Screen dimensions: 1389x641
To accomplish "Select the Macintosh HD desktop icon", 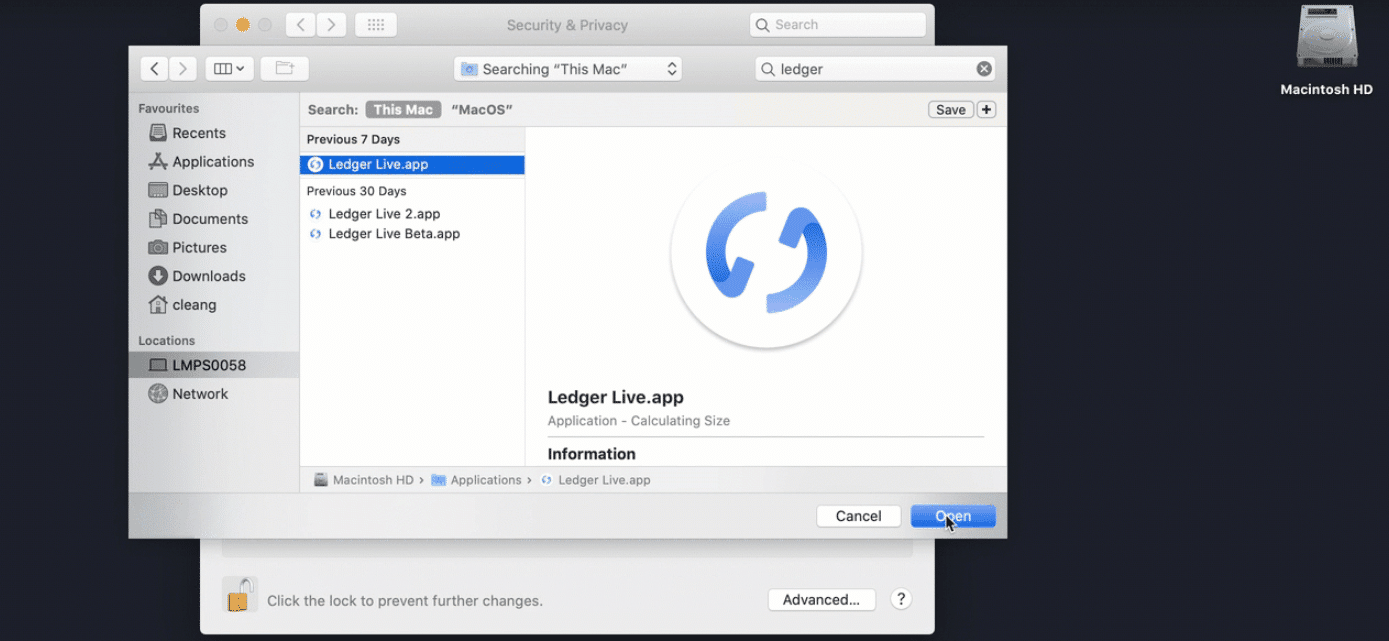I will point(1327,51).
